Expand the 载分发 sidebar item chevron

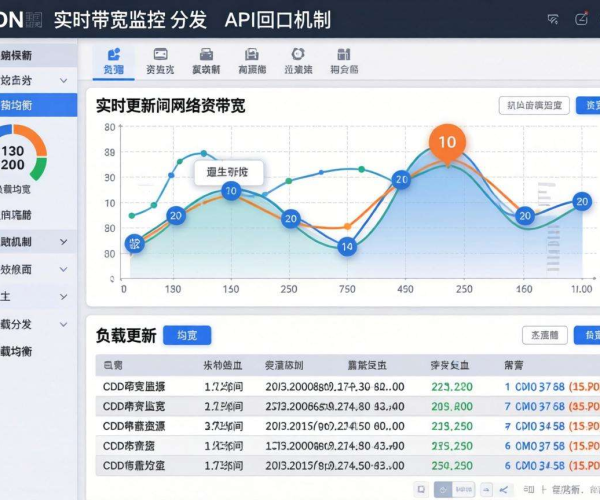point(64,324)
